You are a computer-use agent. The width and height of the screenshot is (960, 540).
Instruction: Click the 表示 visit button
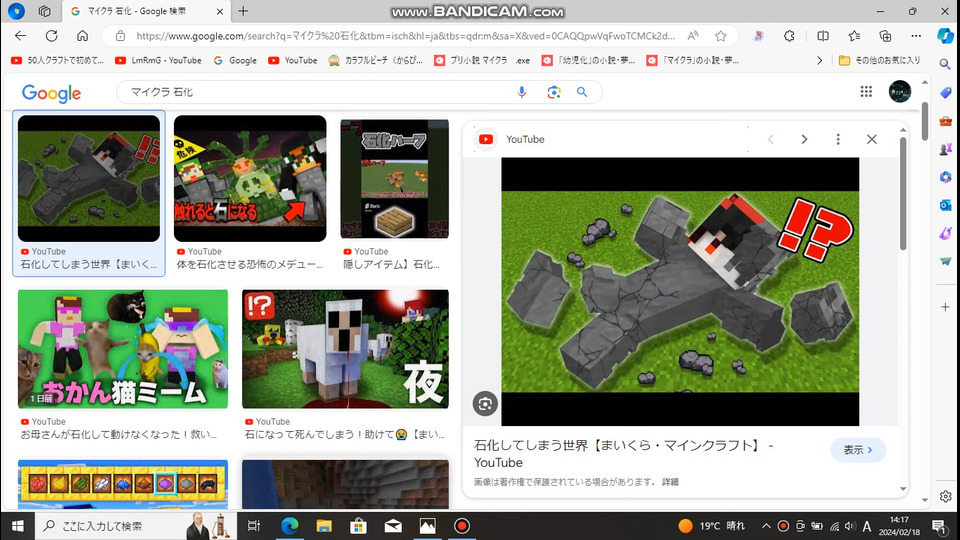pos(858,450)
